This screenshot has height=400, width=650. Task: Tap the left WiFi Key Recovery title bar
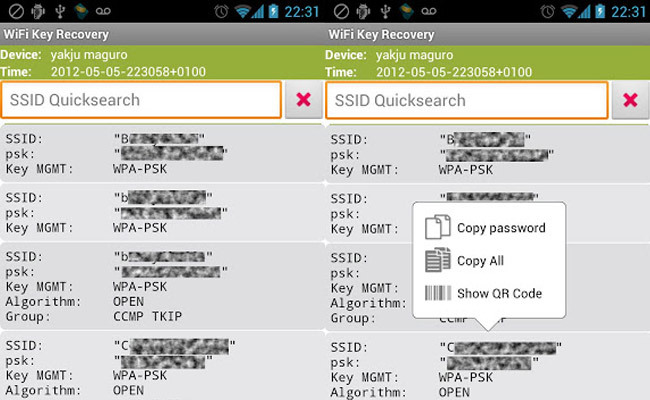[162, 34]
